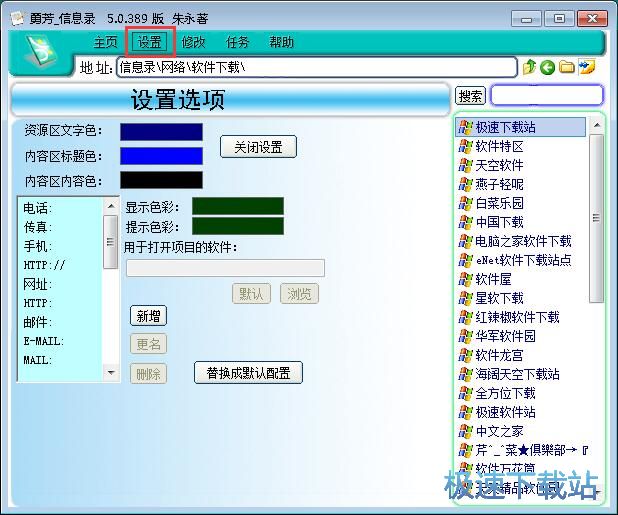Pick the 显示色彩 color swatch
Screen dimensions: 618x515
pyautogui.click(x=238, y=206)
